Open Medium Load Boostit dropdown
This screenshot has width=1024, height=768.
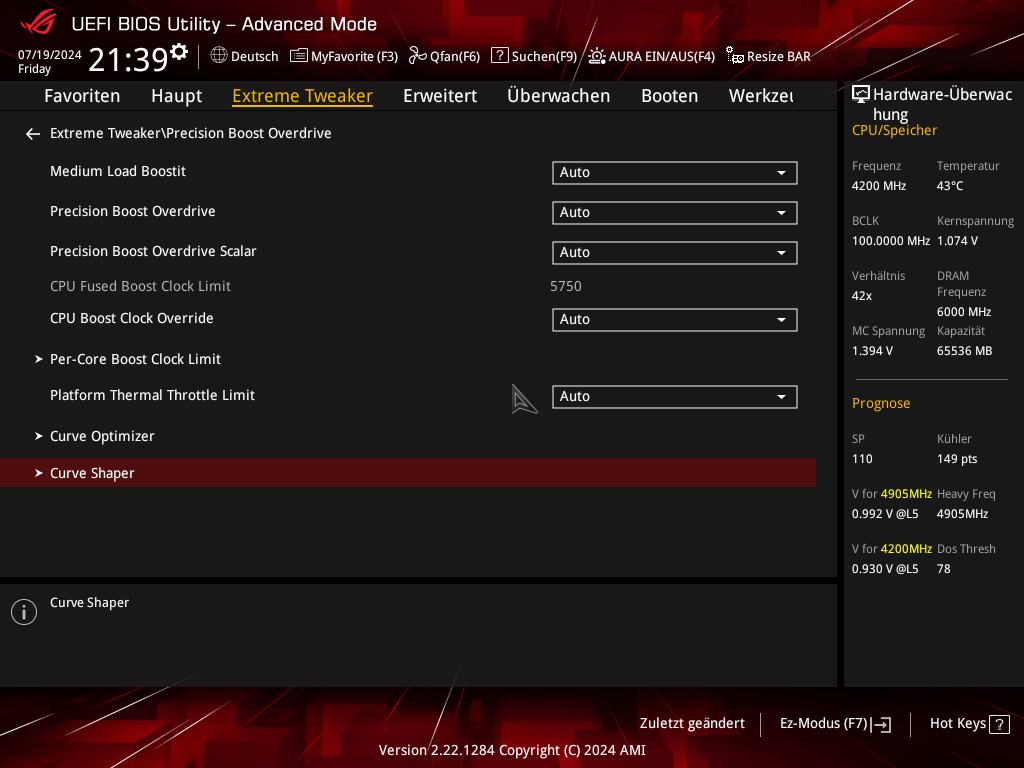(675, 173)
